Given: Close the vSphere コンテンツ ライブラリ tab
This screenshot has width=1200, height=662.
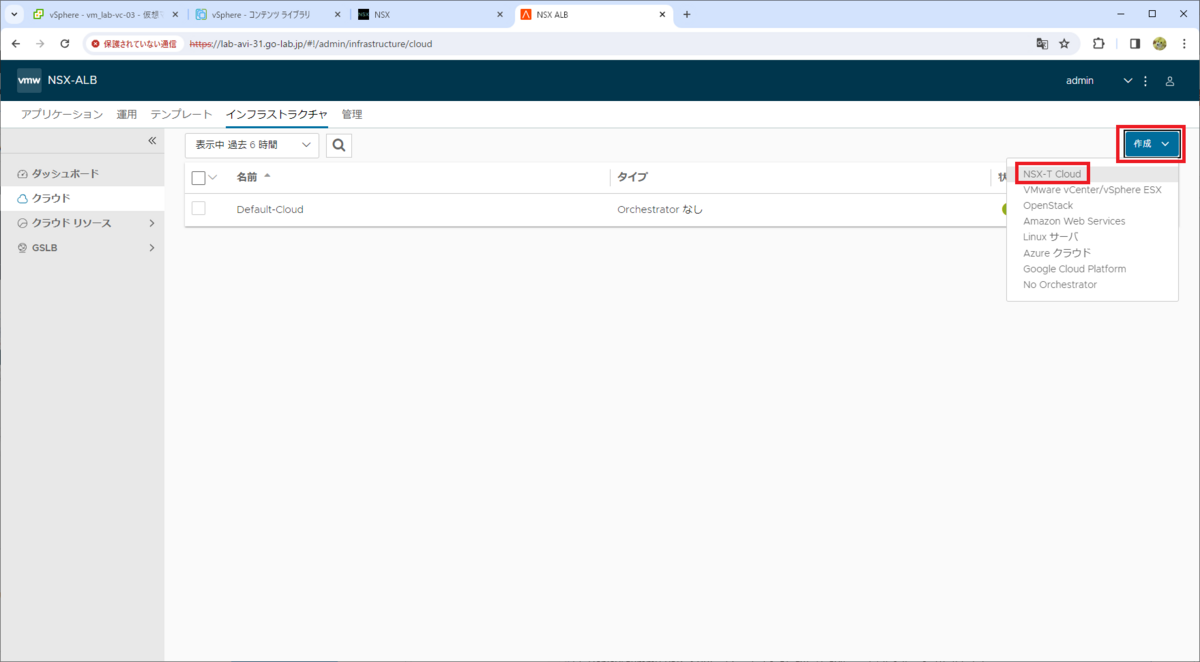Looking at the screenshot, I should click(x=339, y=15).
